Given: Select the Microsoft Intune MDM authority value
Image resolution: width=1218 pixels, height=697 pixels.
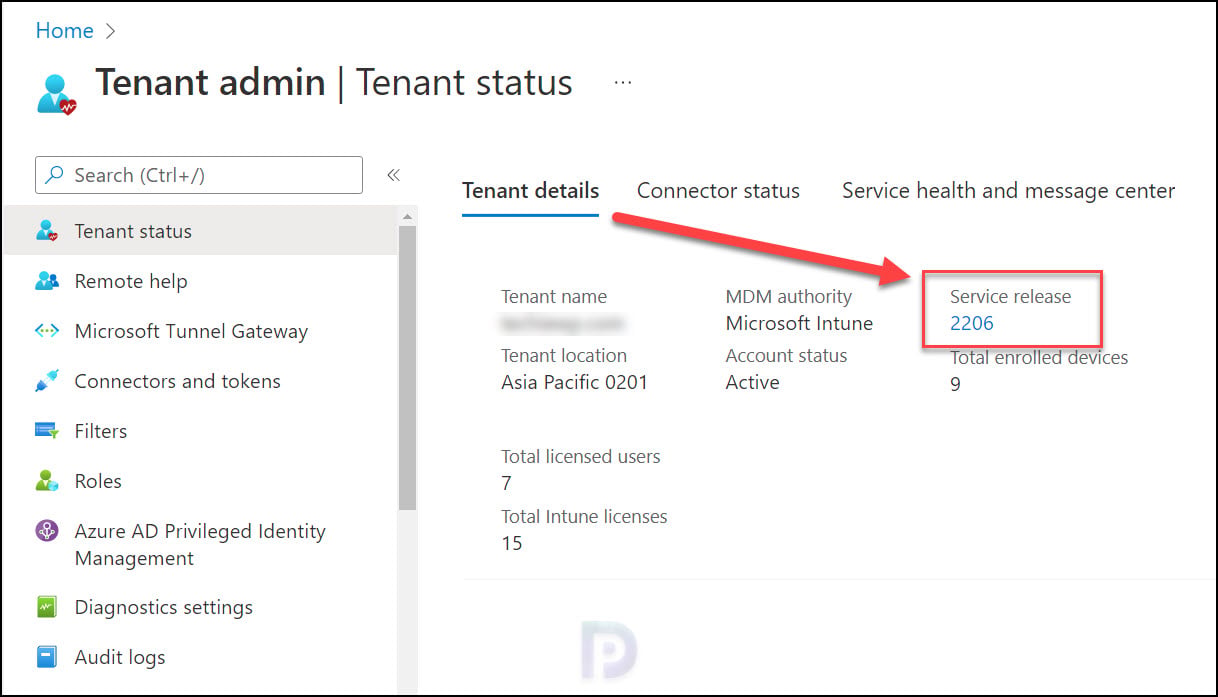Looking at the screenshot, I should click(799, 323).
